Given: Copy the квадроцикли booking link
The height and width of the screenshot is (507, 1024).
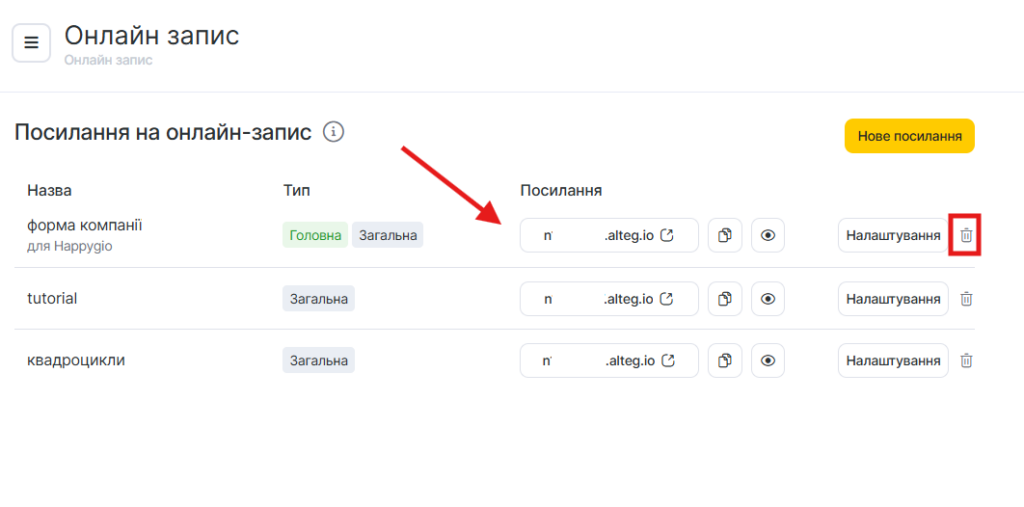Looking at the screenshot, I should point(725,360).
